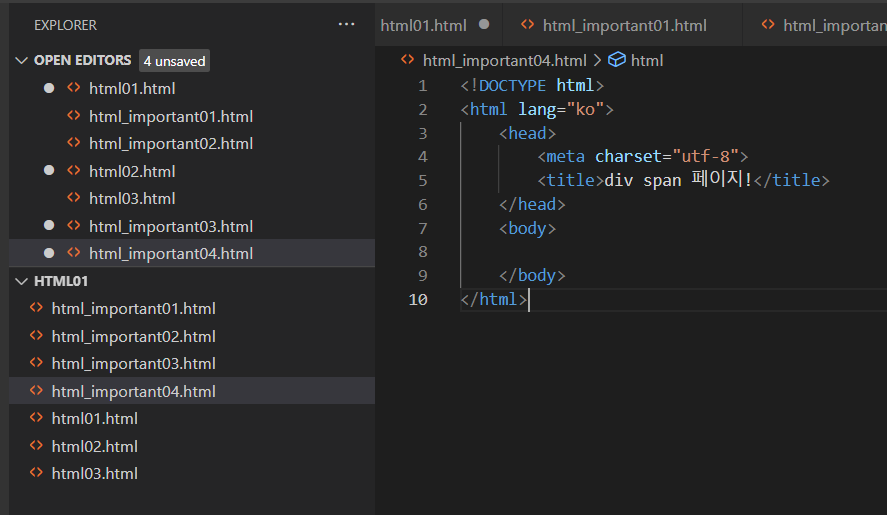
Task: Click the closing </html> tag
Action: tap(493, 299)
